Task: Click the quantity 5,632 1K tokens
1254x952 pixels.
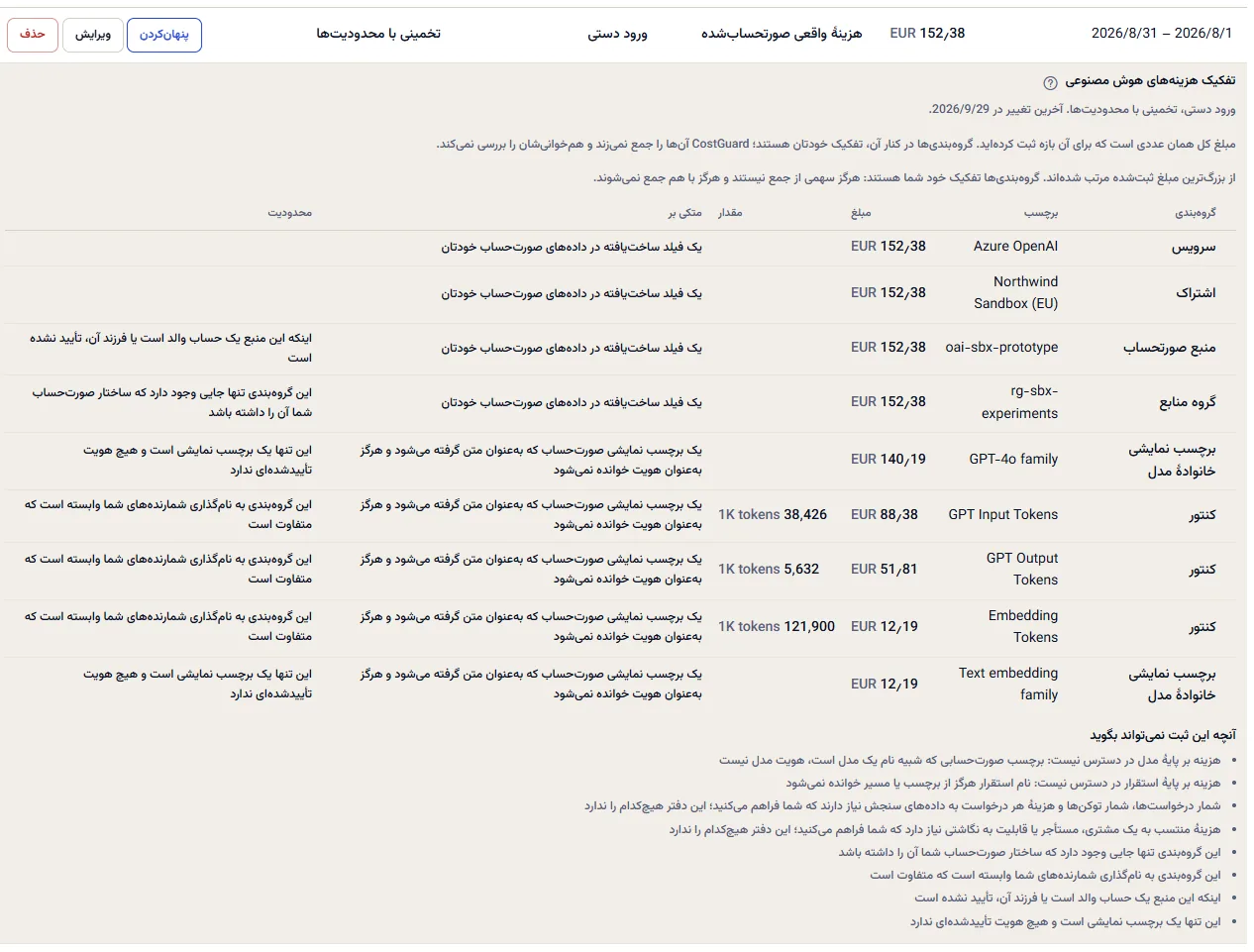Action: coord(769,570)
